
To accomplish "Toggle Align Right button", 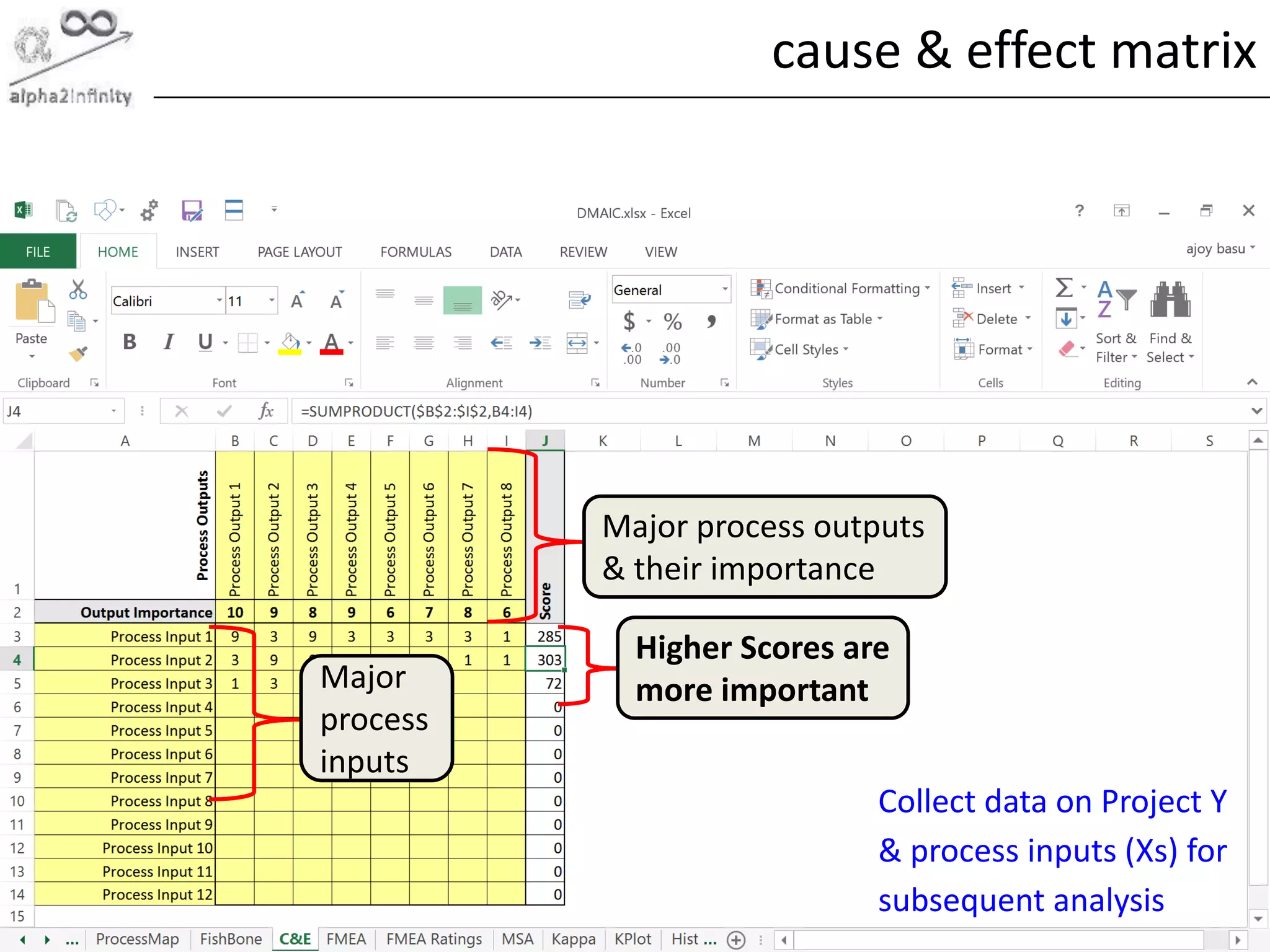I will (463, 343).
